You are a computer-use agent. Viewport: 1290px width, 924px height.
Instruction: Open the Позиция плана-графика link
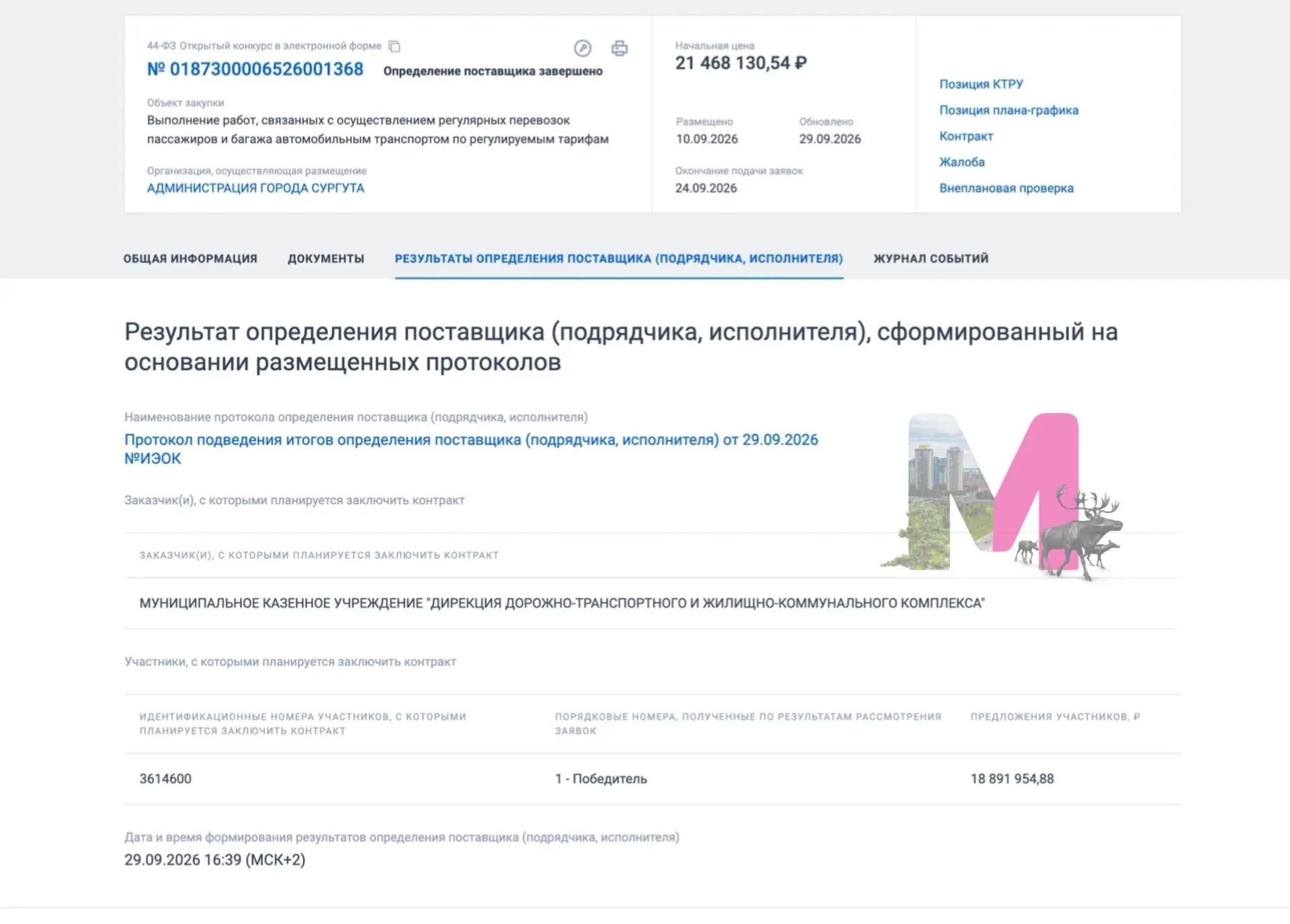tap(1008, 110)
